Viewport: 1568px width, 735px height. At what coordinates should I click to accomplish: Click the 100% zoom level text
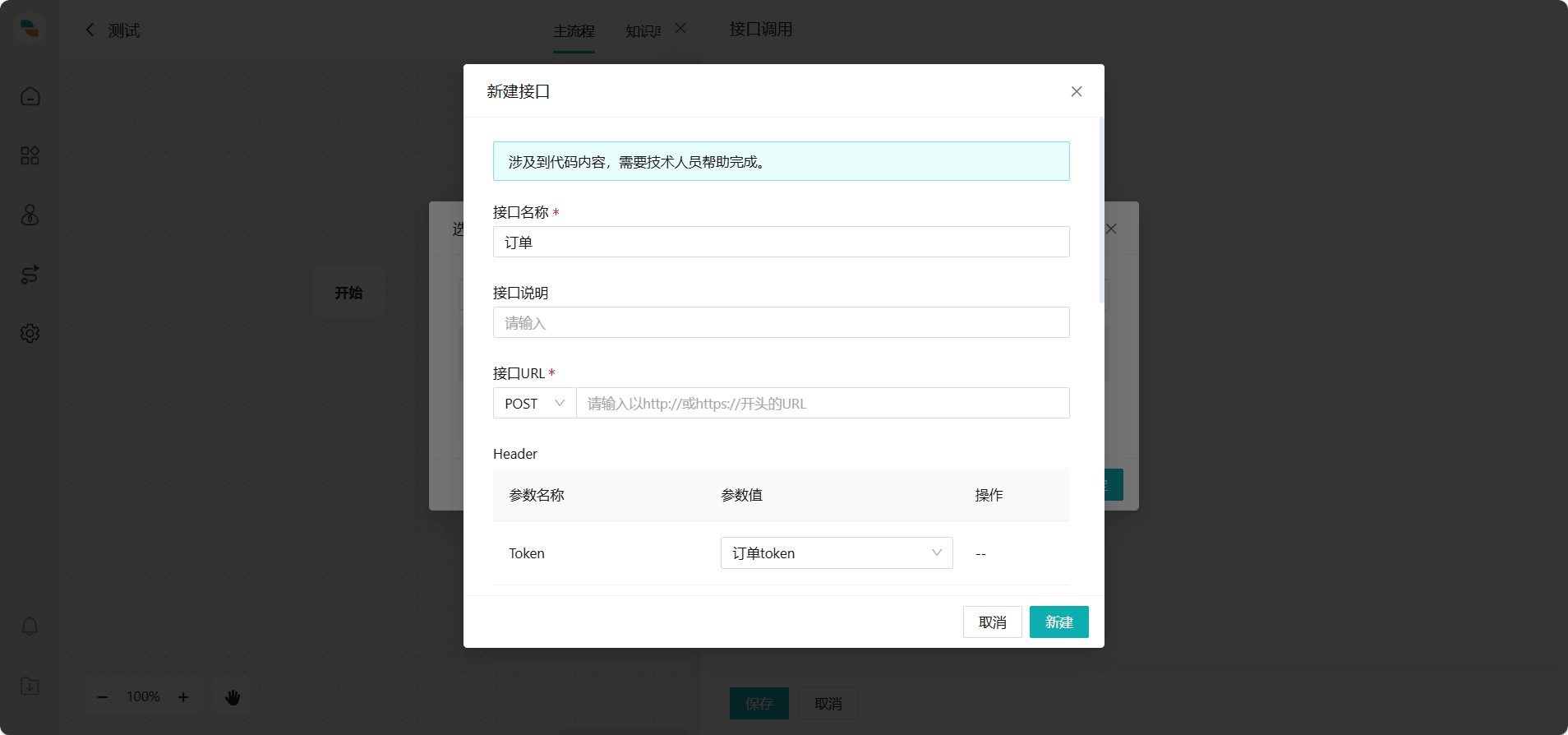coord(143,696)
